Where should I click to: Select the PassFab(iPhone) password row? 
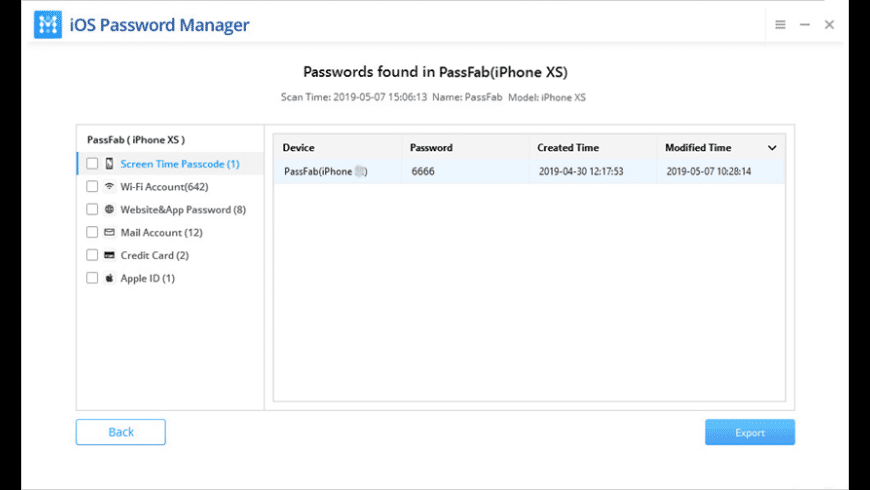(529, 171)
